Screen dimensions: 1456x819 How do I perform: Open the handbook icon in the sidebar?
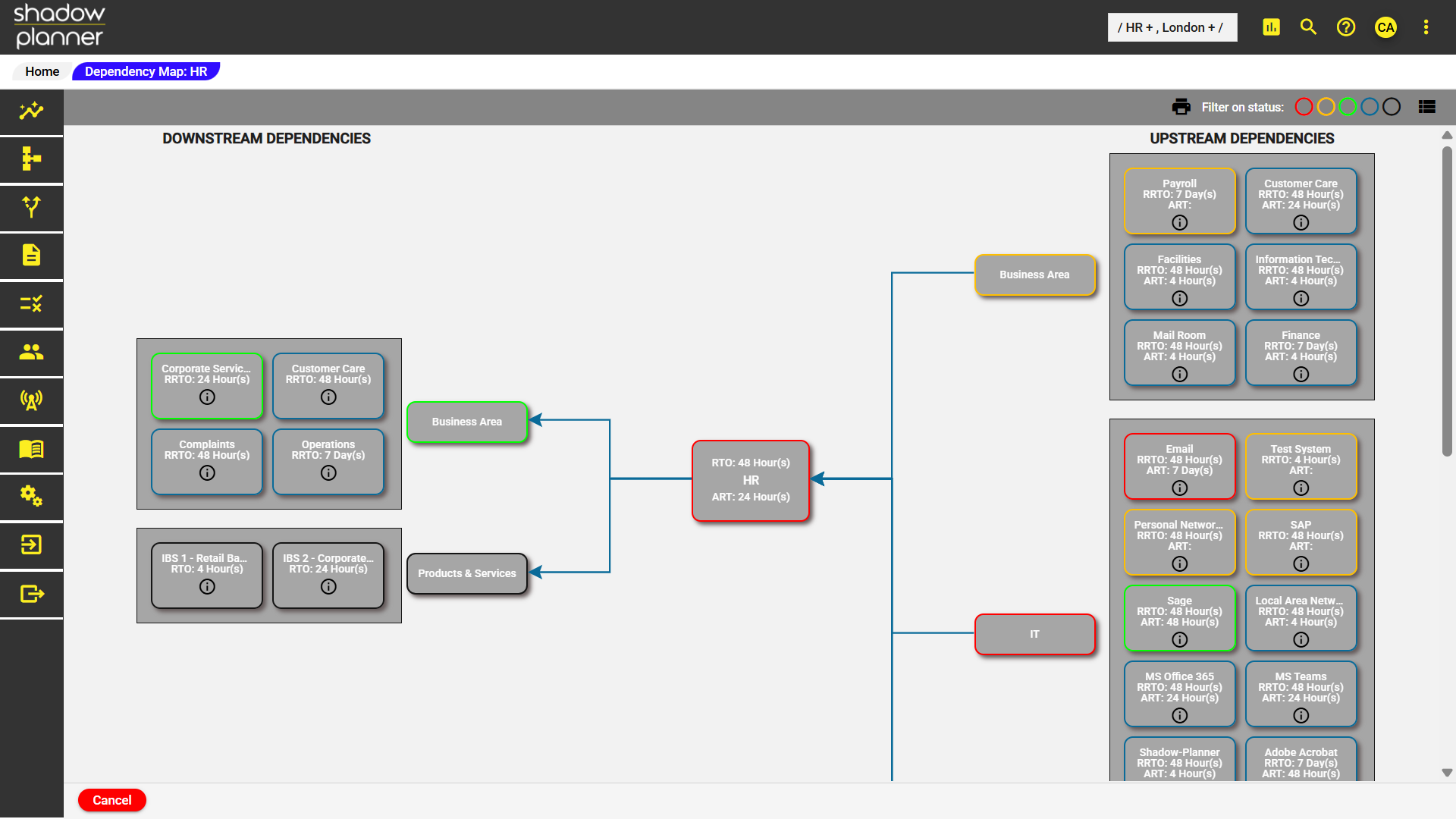coord(30,449)
